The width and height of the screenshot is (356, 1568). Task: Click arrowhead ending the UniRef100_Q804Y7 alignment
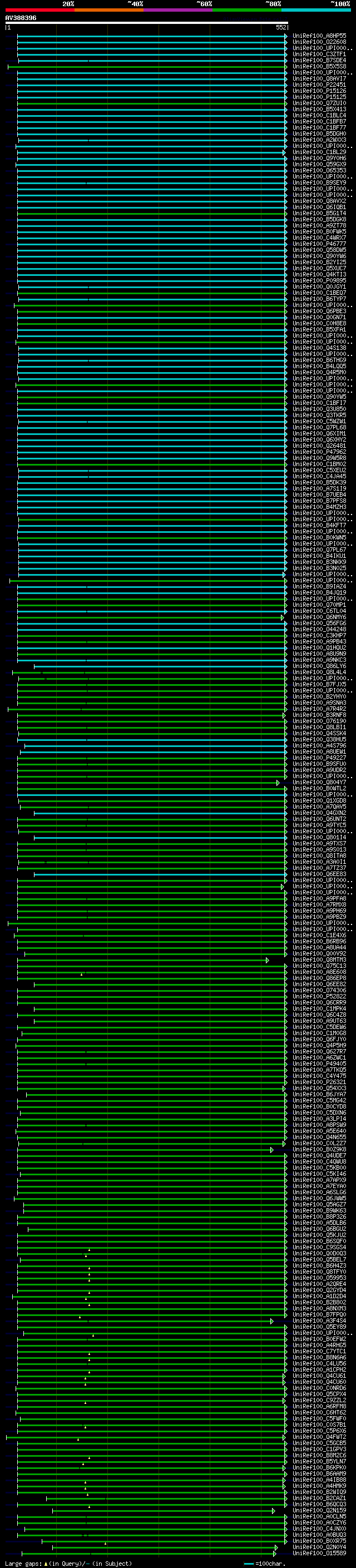click(x=278, y=783)
